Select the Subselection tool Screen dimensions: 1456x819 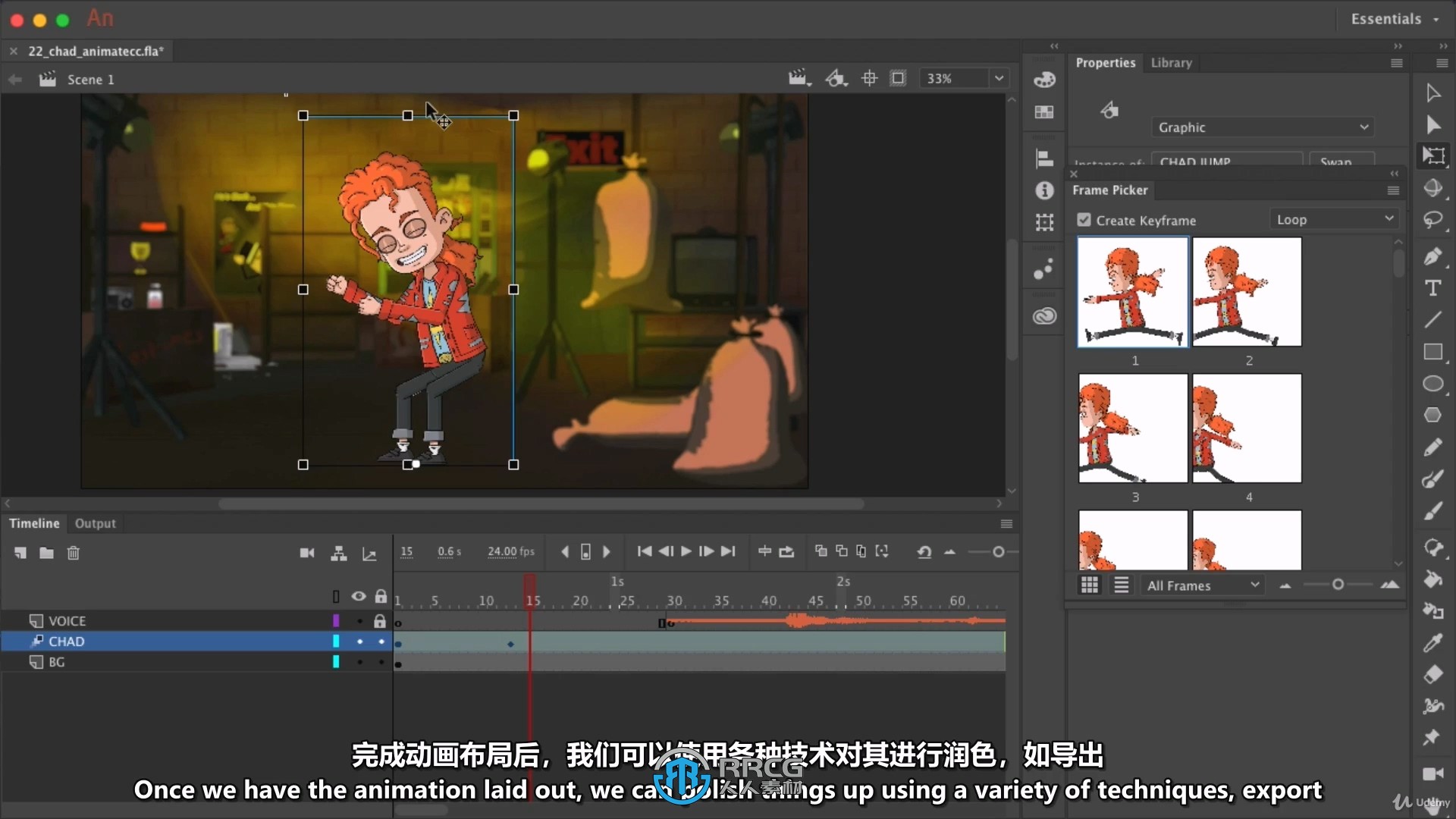click(1432, 125)
